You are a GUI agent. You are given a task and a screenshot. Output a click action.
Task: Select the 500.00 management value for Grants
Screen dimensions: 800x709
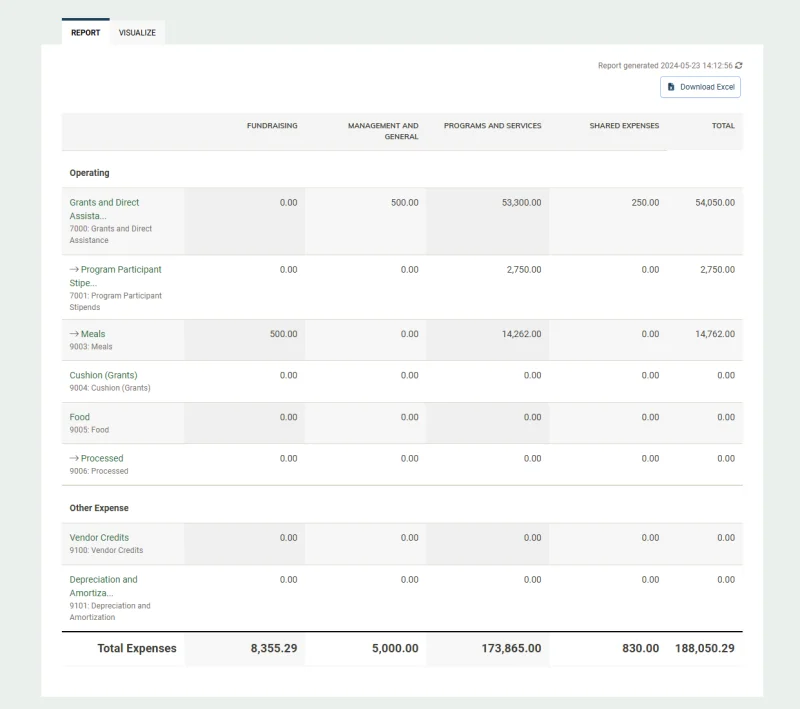pos(405,202)
